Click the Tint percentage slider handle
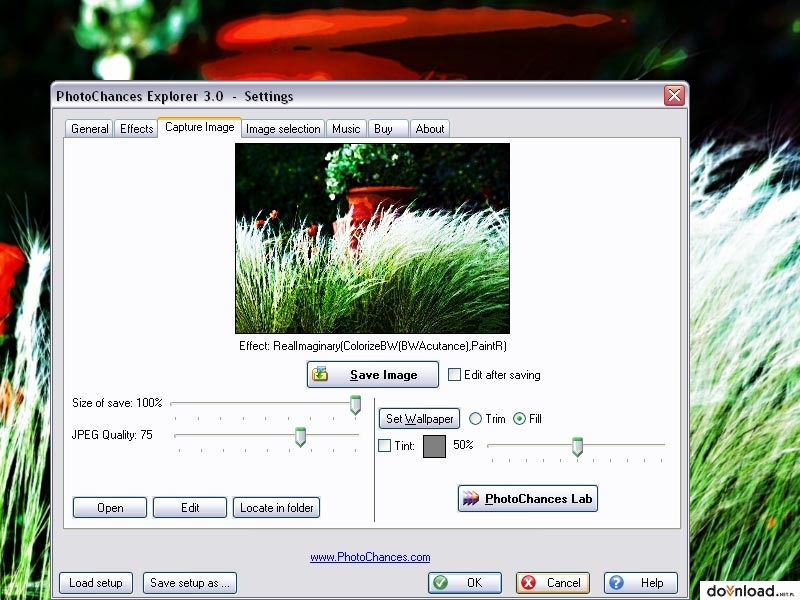 pos(577,446)
